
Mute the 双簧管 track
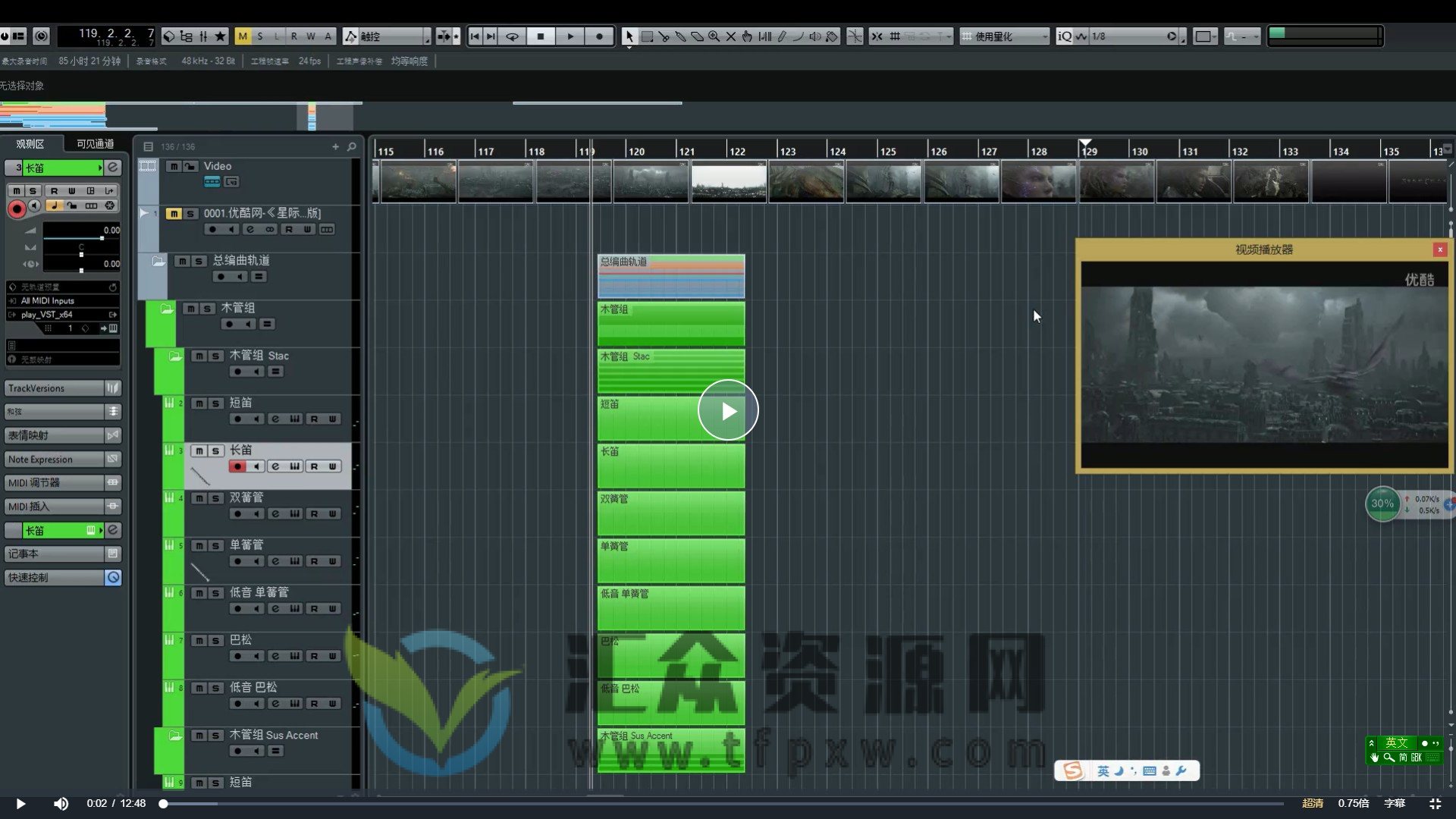click(x=199, y=498)
